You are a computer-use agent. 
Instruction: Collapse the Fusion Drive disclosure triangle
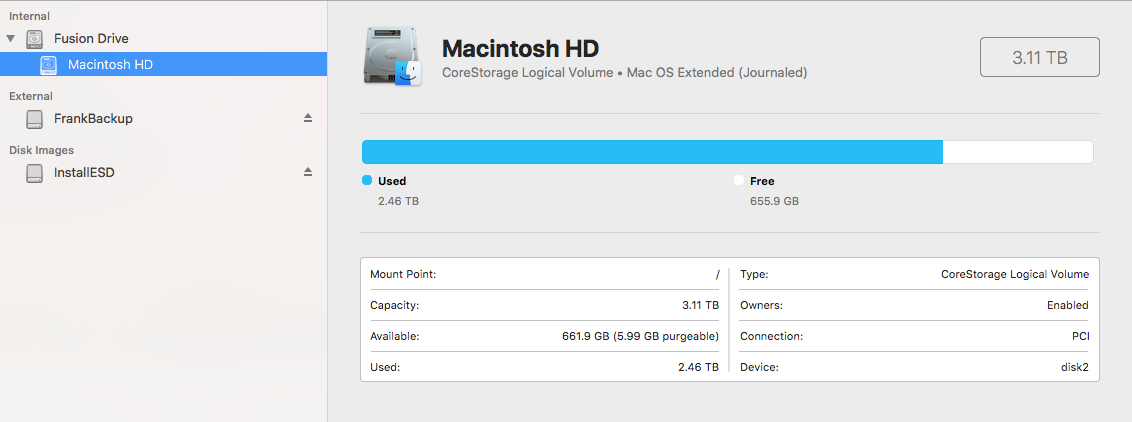(11, 38)
